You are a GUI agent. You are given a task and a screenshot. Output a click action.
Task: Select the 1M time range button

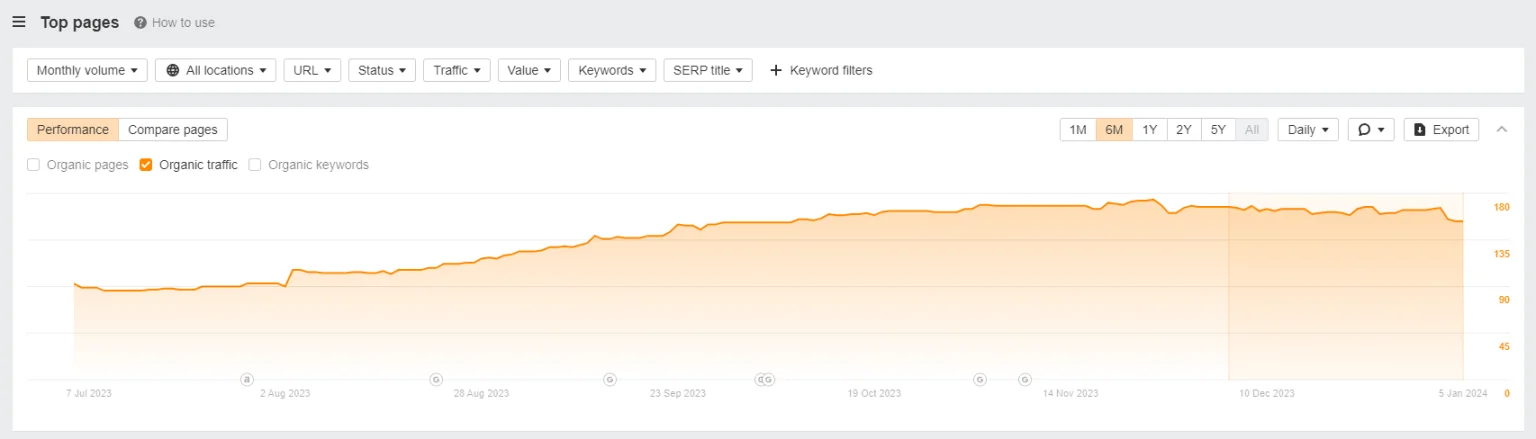click(x=1077, y=129)
